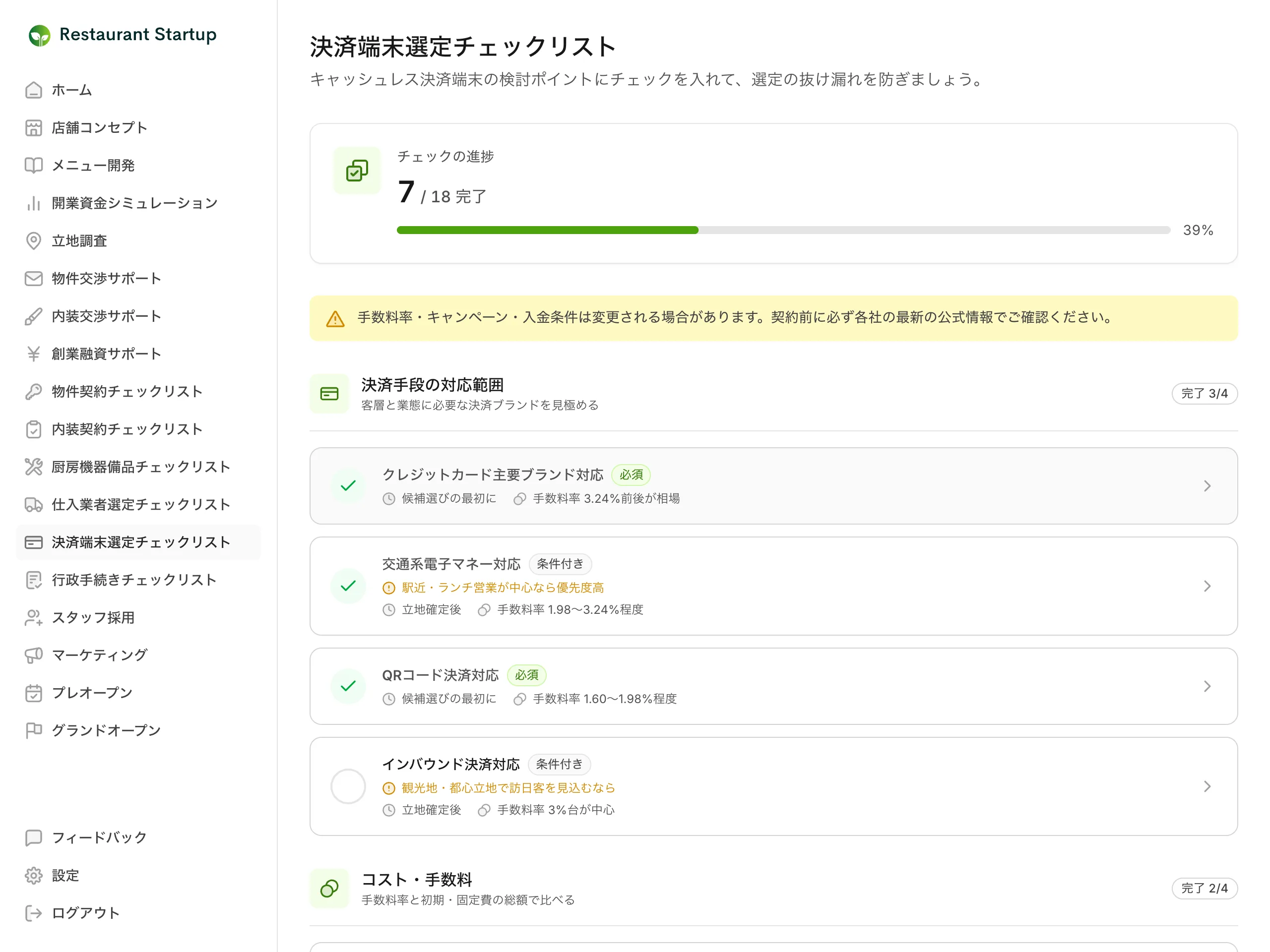Click the 条件付き tag on 交通系電子マネー対応
The width and height of the screenshot is (1270, 952).
point(560,564)
